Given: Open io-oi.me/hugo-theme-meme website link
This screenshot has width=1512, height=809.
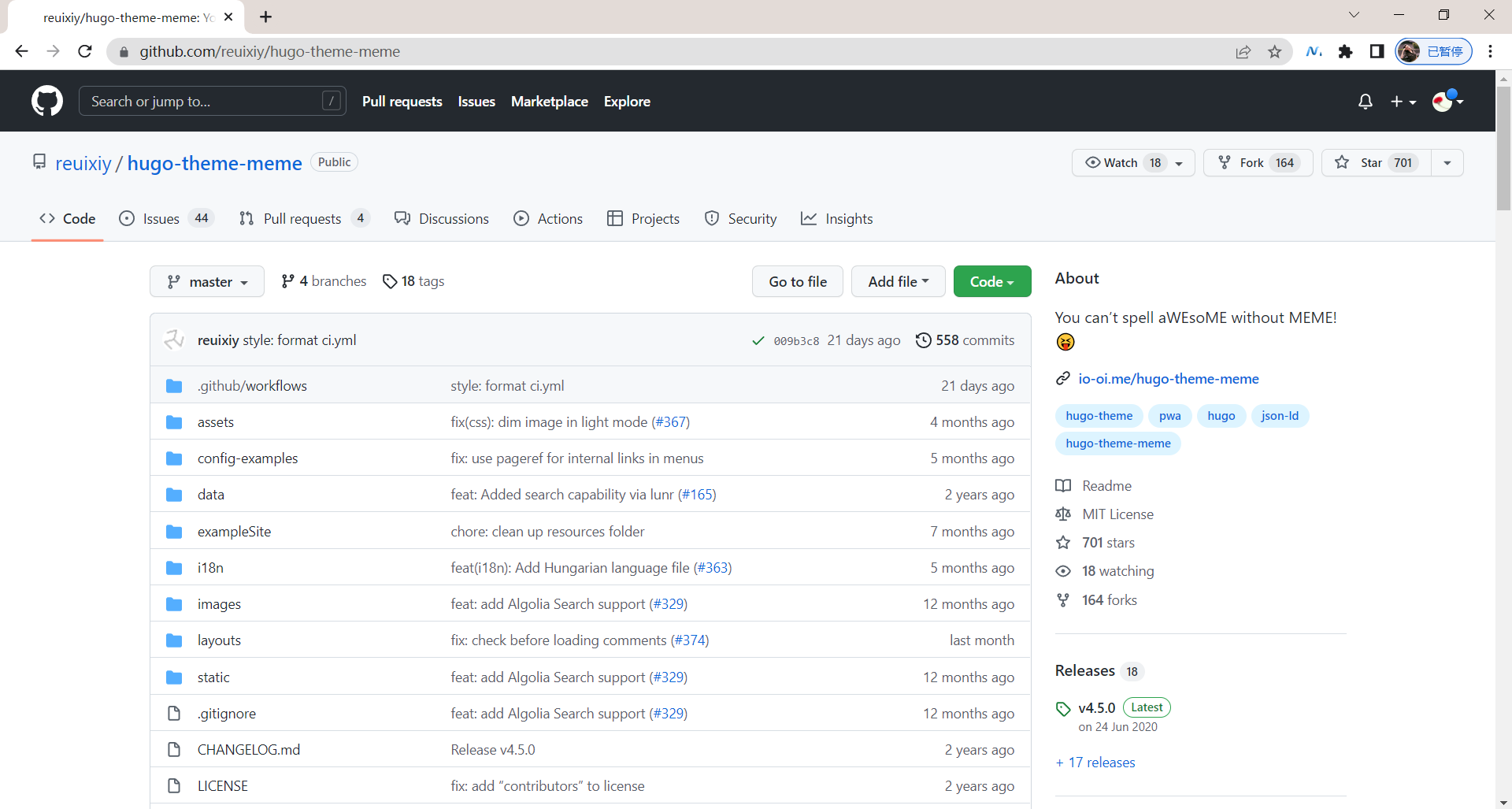Looking at the screenshot, I should [1169, 379].
